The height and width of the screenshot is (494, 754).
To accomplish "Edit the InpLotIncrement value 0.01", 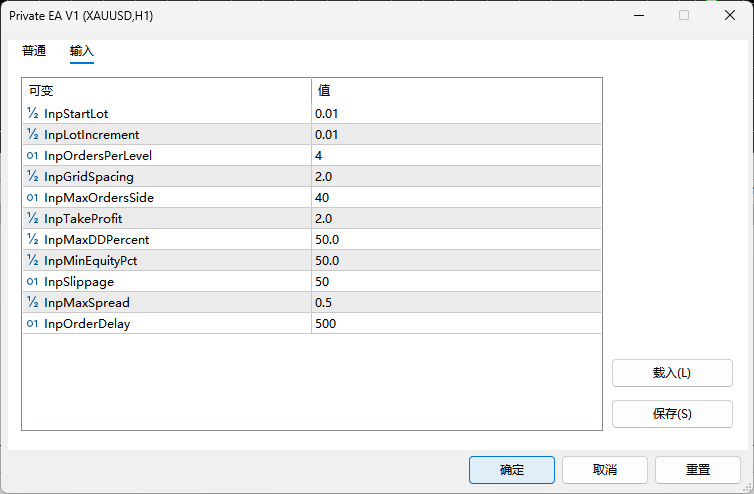I will click(x=456, y=135).
